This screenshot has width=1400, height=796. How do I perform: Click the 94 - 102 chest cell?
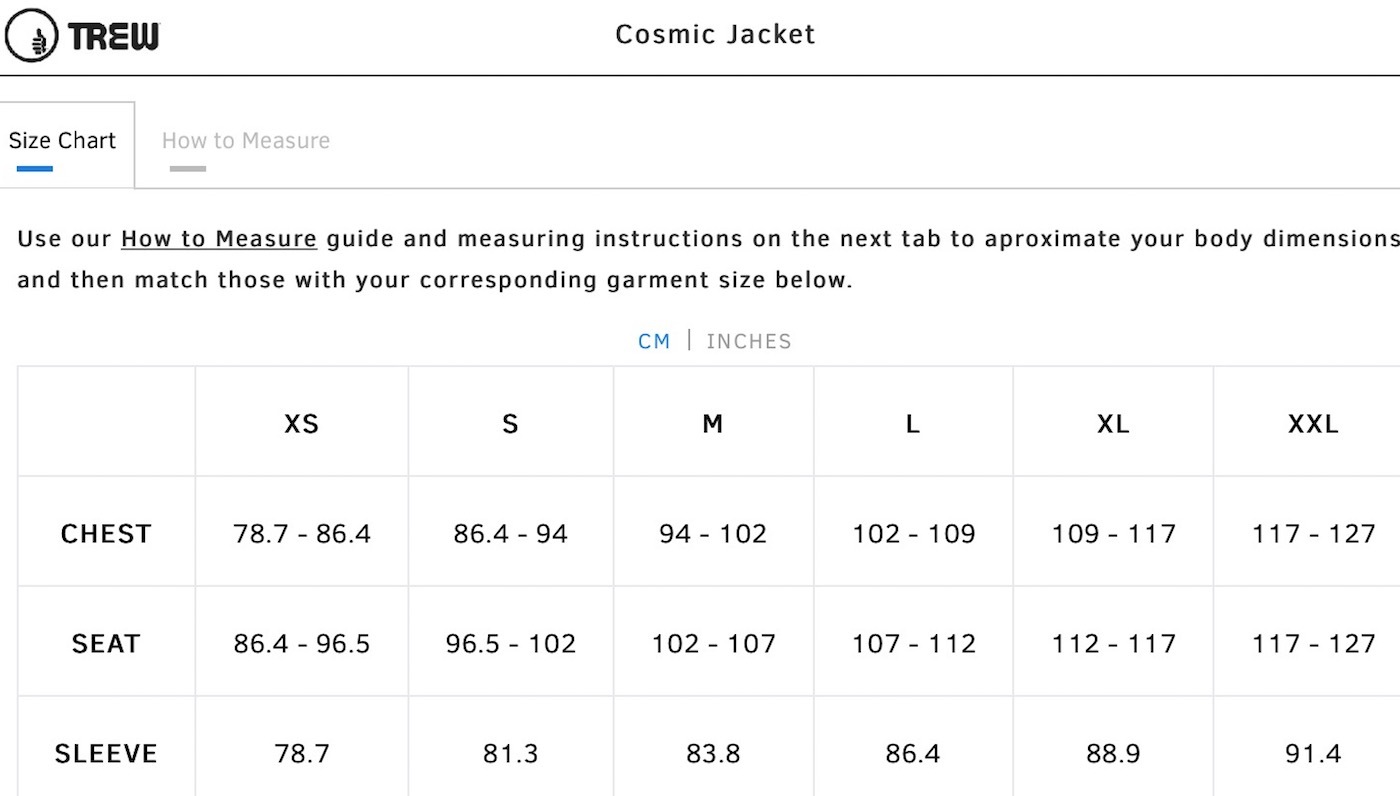point(713,533)
